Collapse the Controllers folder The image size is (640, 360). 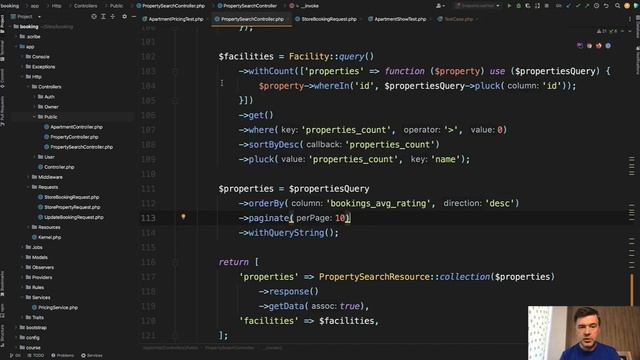pyautogui.click(x=29, y=87)
